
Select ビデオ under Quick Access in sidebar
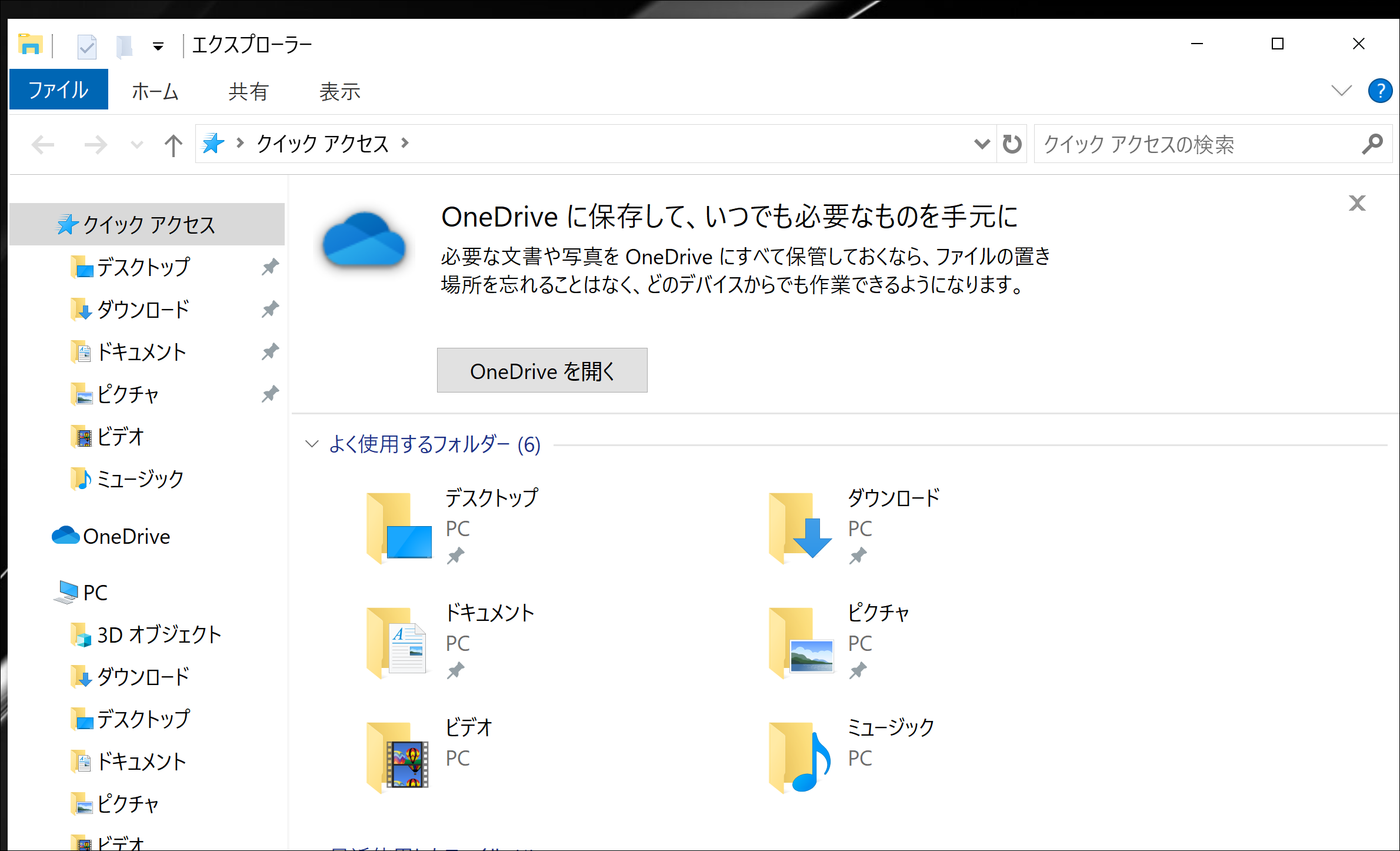(x=120, y=437)
